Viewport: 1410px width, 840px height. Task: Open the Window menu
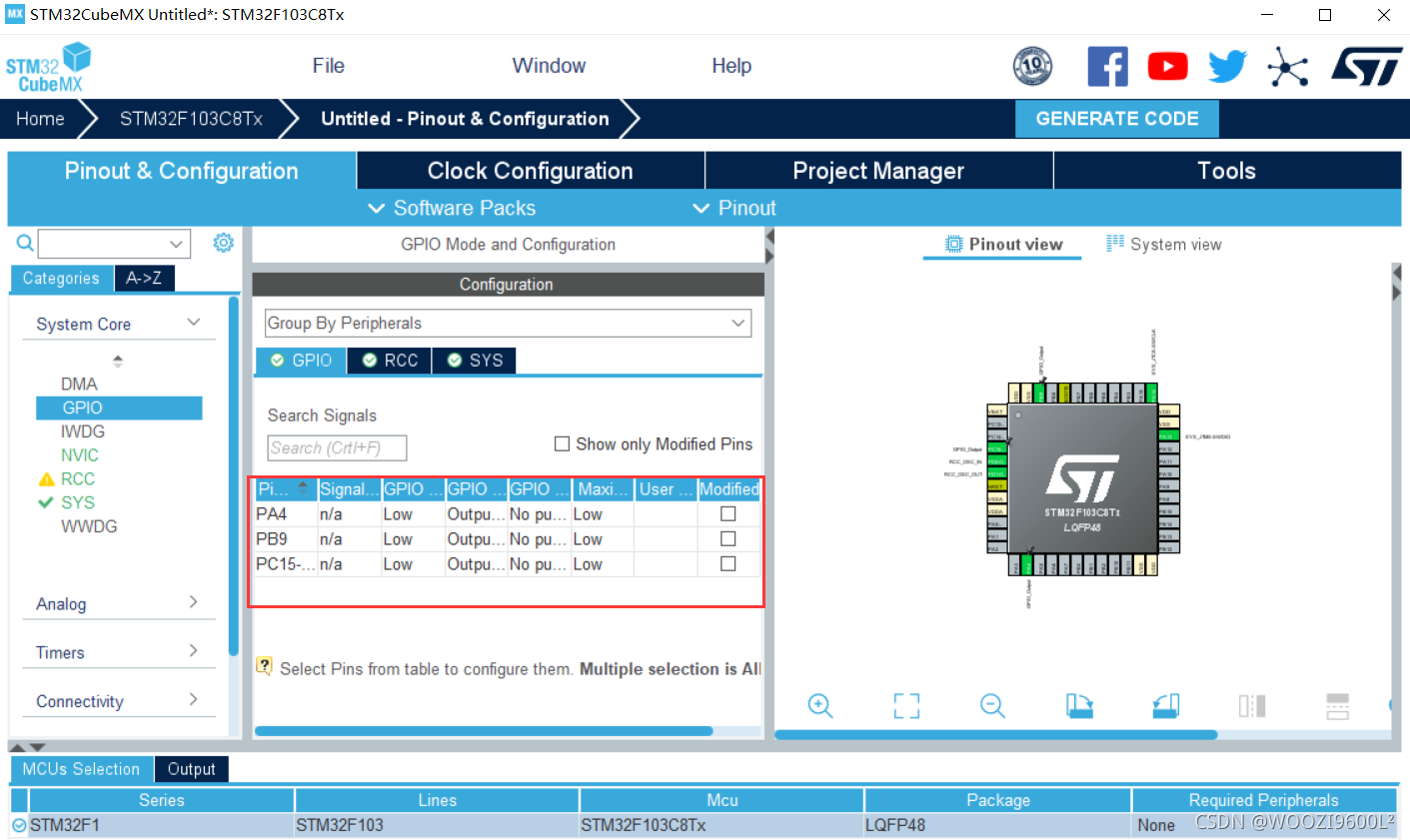(x=549, y=66)
